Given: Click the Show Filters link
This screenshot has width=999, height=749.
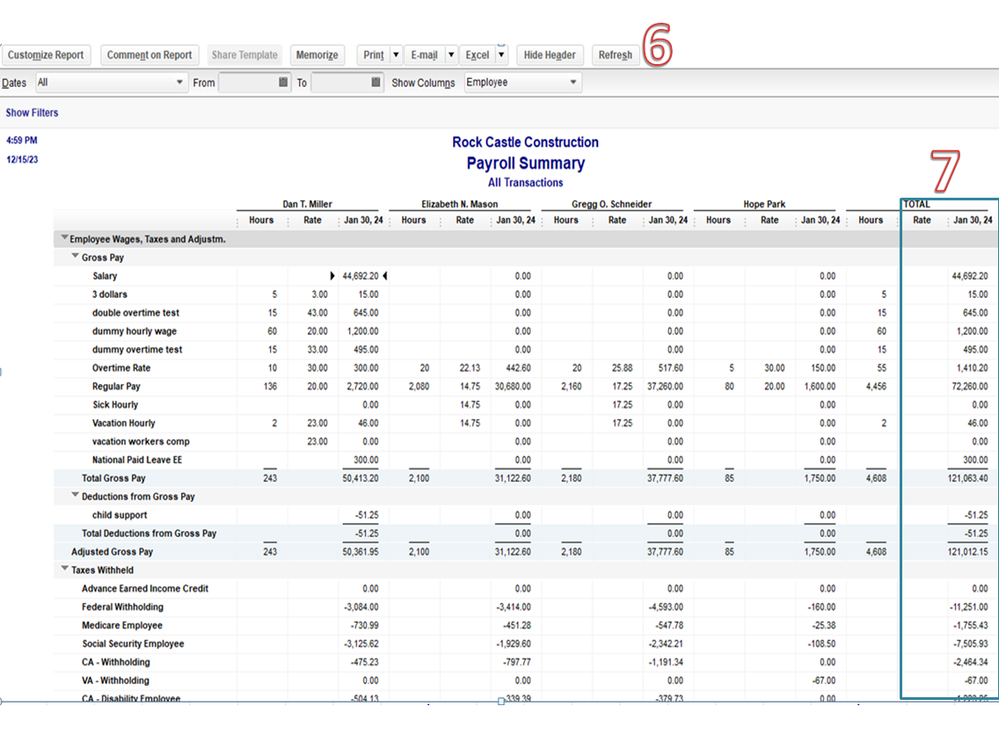Looking at the screenshot, I should coord(32,113).
